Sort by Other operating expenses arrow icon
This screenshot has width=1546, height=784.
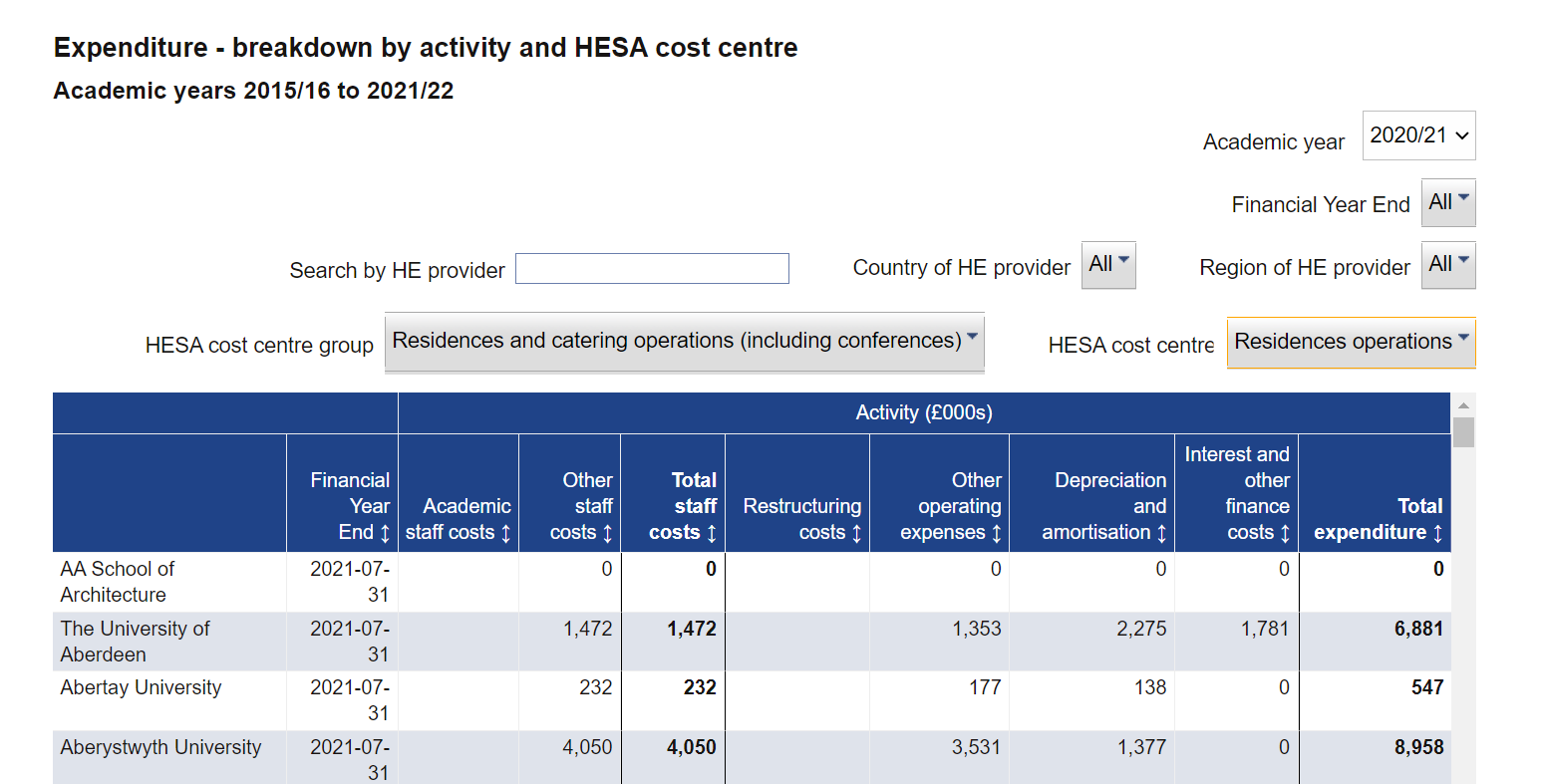click(996, 533)
